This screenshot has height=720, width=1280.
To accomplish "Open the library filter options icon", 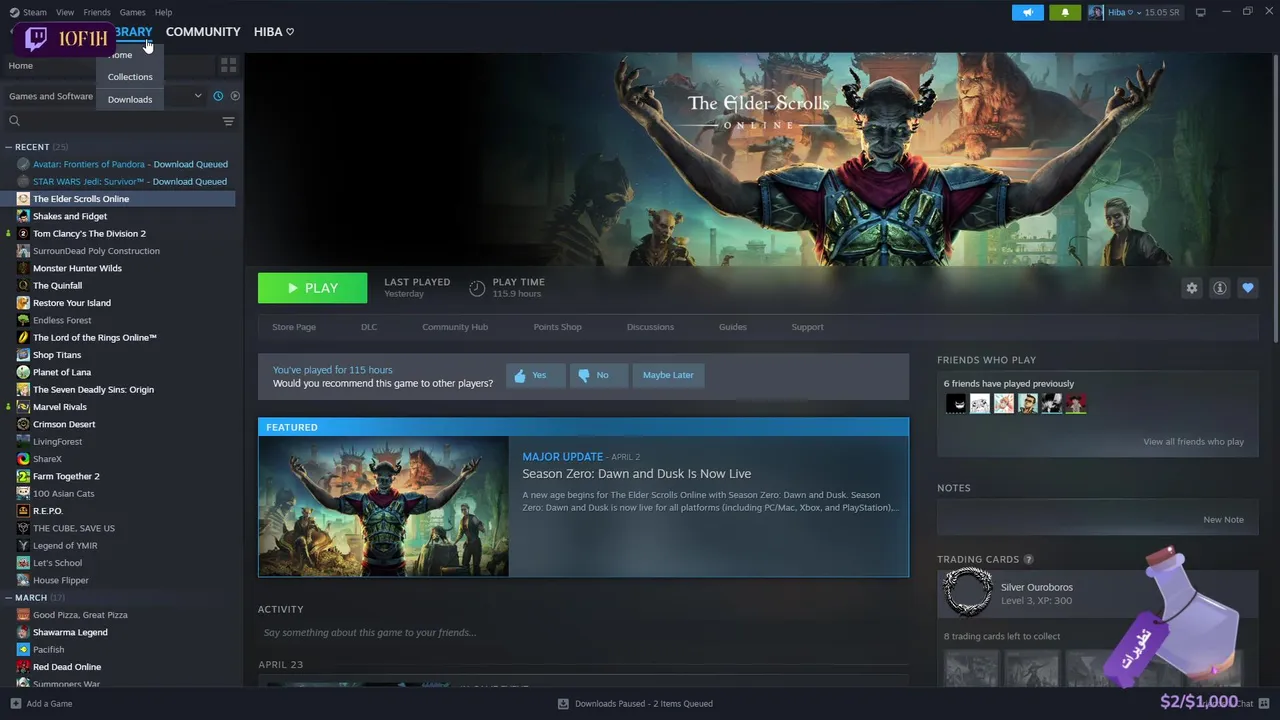I will click(x=228, y=121).
